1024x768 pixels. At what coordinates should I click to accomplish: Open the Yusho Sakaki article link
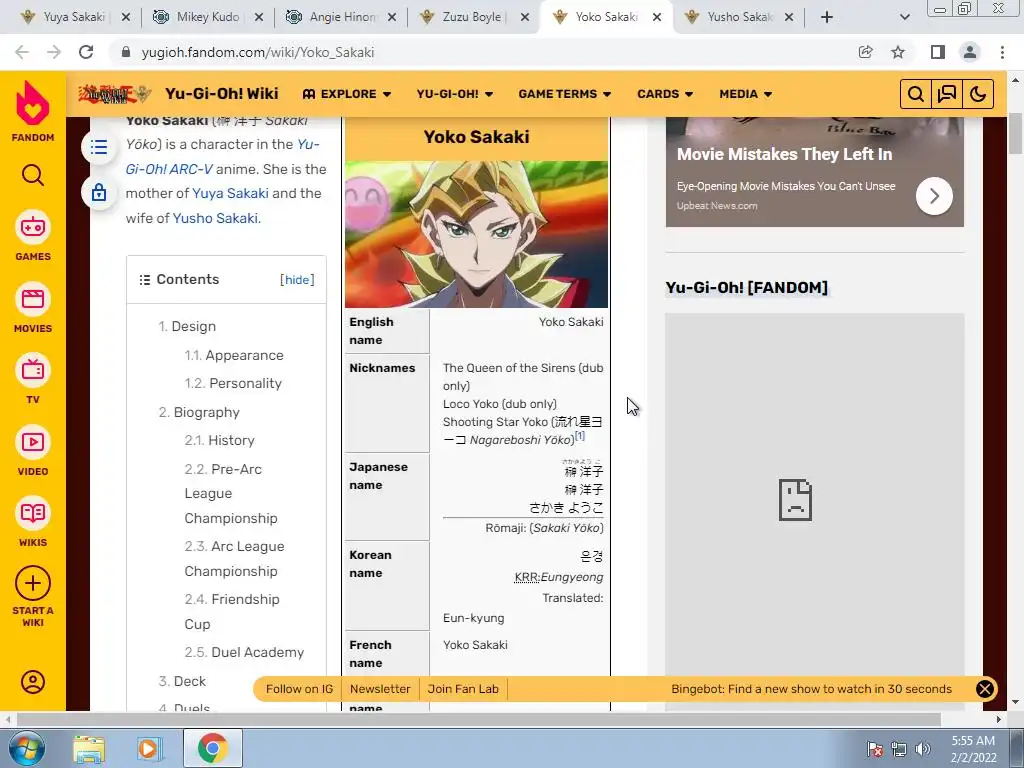pyautogui.click(x=215, y=218)
